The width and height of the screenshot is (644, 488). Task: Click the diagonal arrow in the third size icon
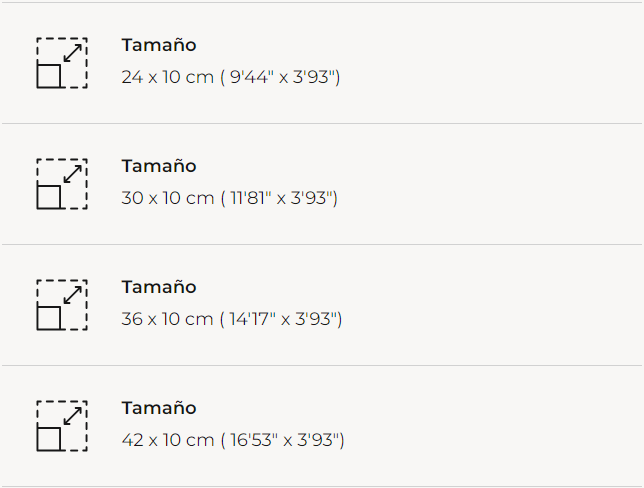[72, 294]
